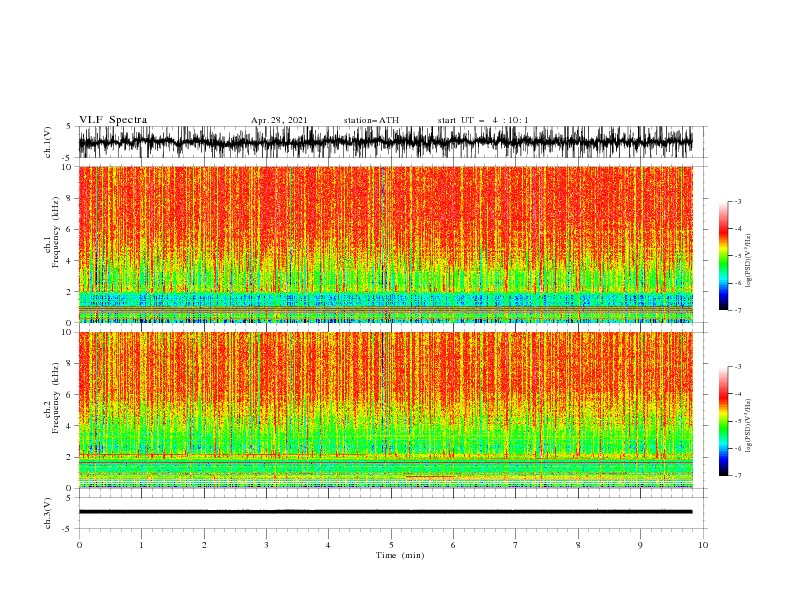
Task: Click the 'start UT = 4 :10: 1' text
Action: (x=483, y=120)
